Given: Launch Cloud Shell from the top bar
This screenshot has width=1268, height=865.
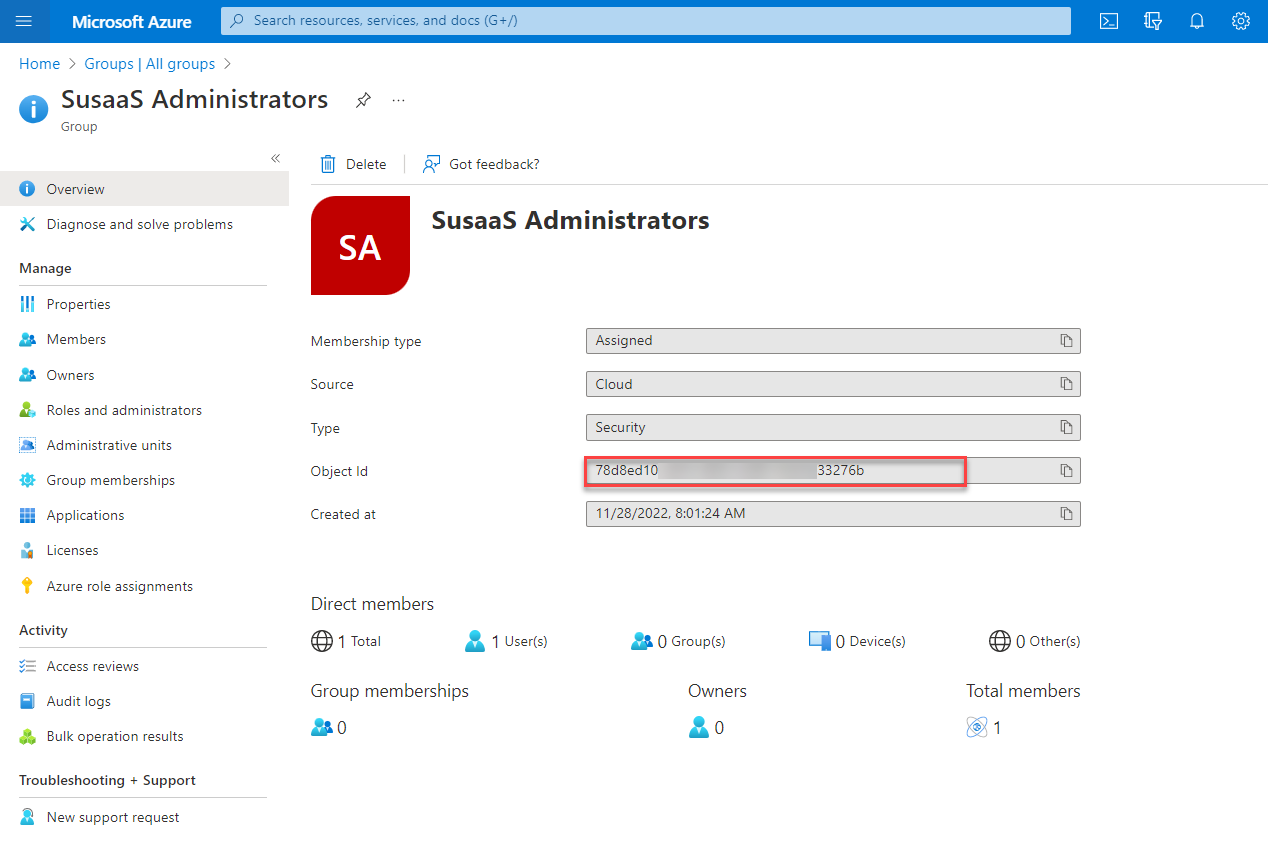Looking at the screenshot, I should tap(1108, 21).
